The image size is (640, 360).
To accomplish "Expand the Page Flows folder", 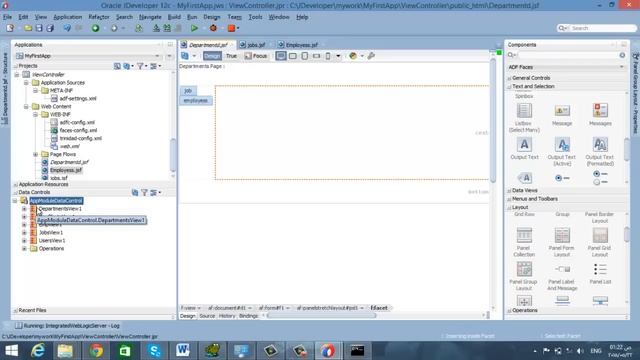I will 36,154.
